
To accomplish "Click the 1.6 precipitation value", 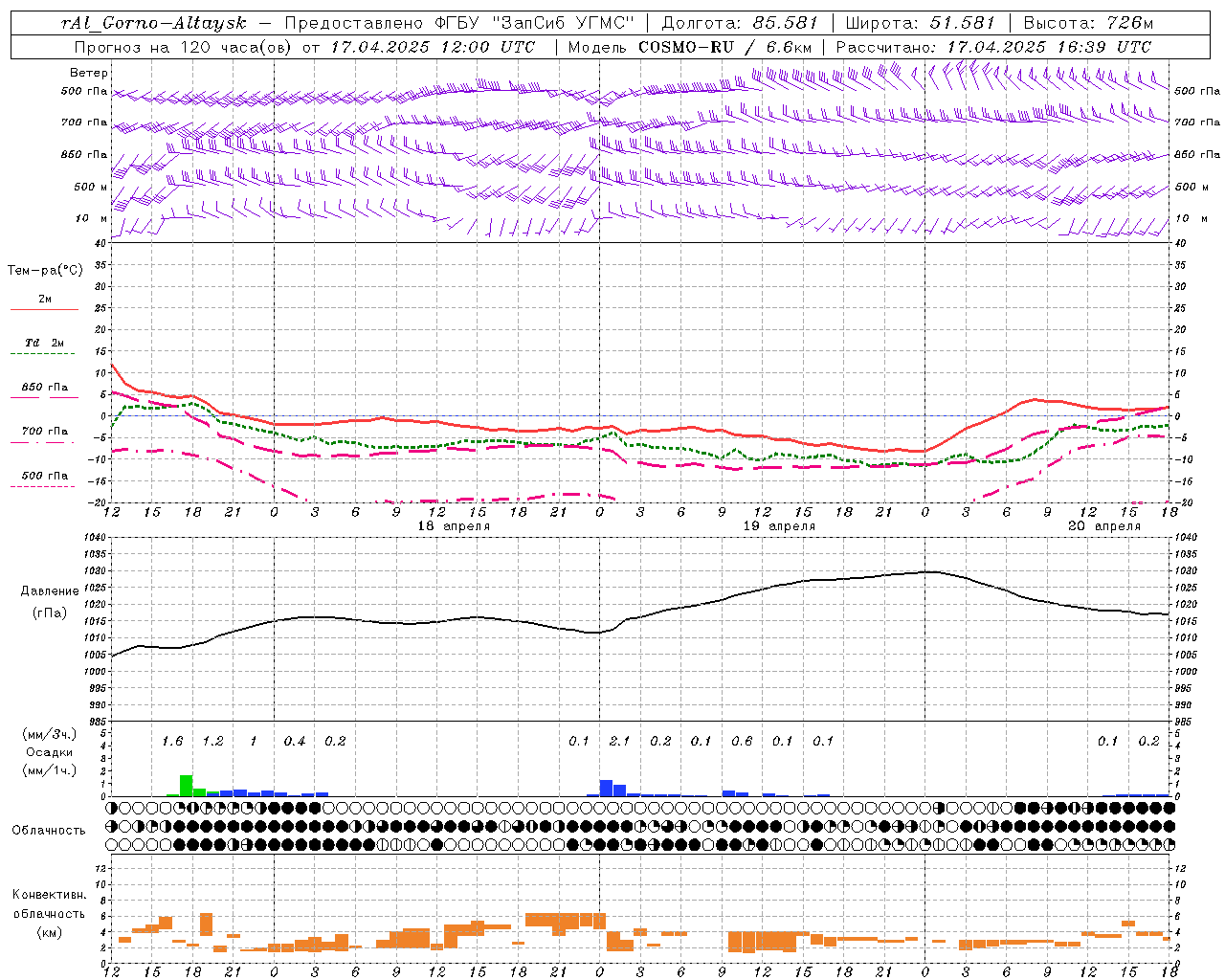I will [172, 741].
